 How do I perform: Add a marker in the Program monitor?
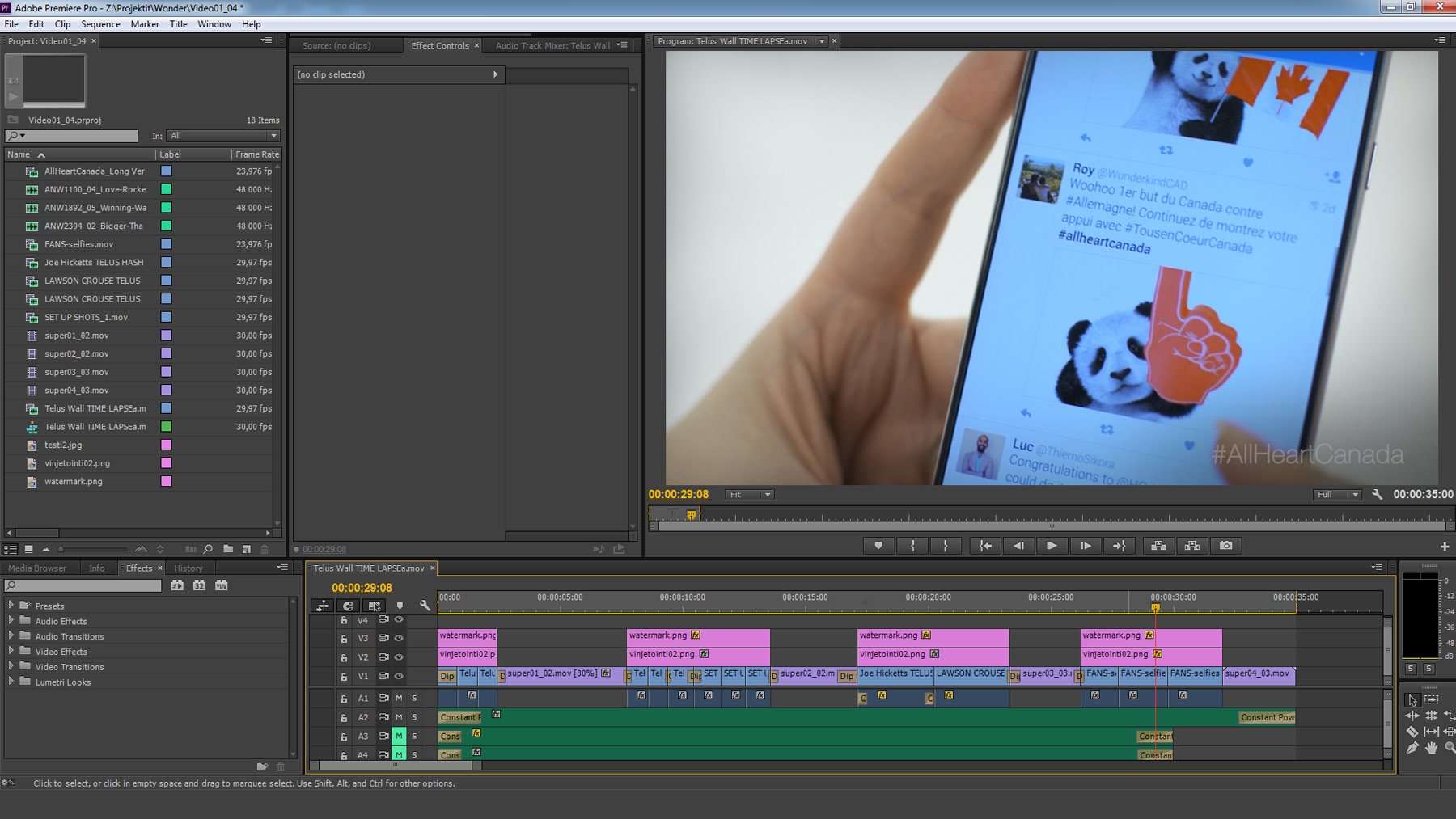[878, 546]
